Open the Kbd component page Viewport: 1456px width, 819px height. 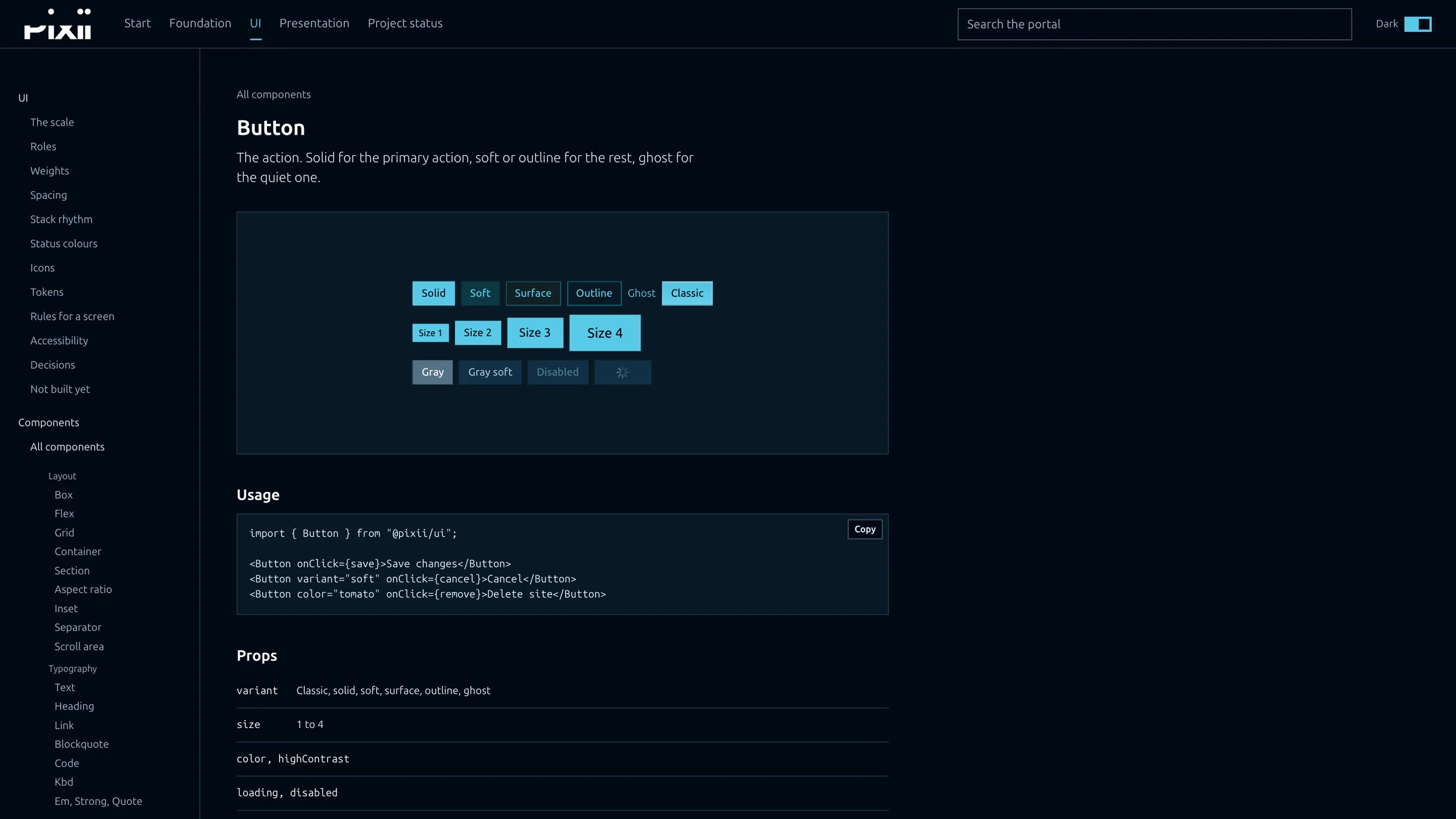pyautogui.click(x=64, y=782)
